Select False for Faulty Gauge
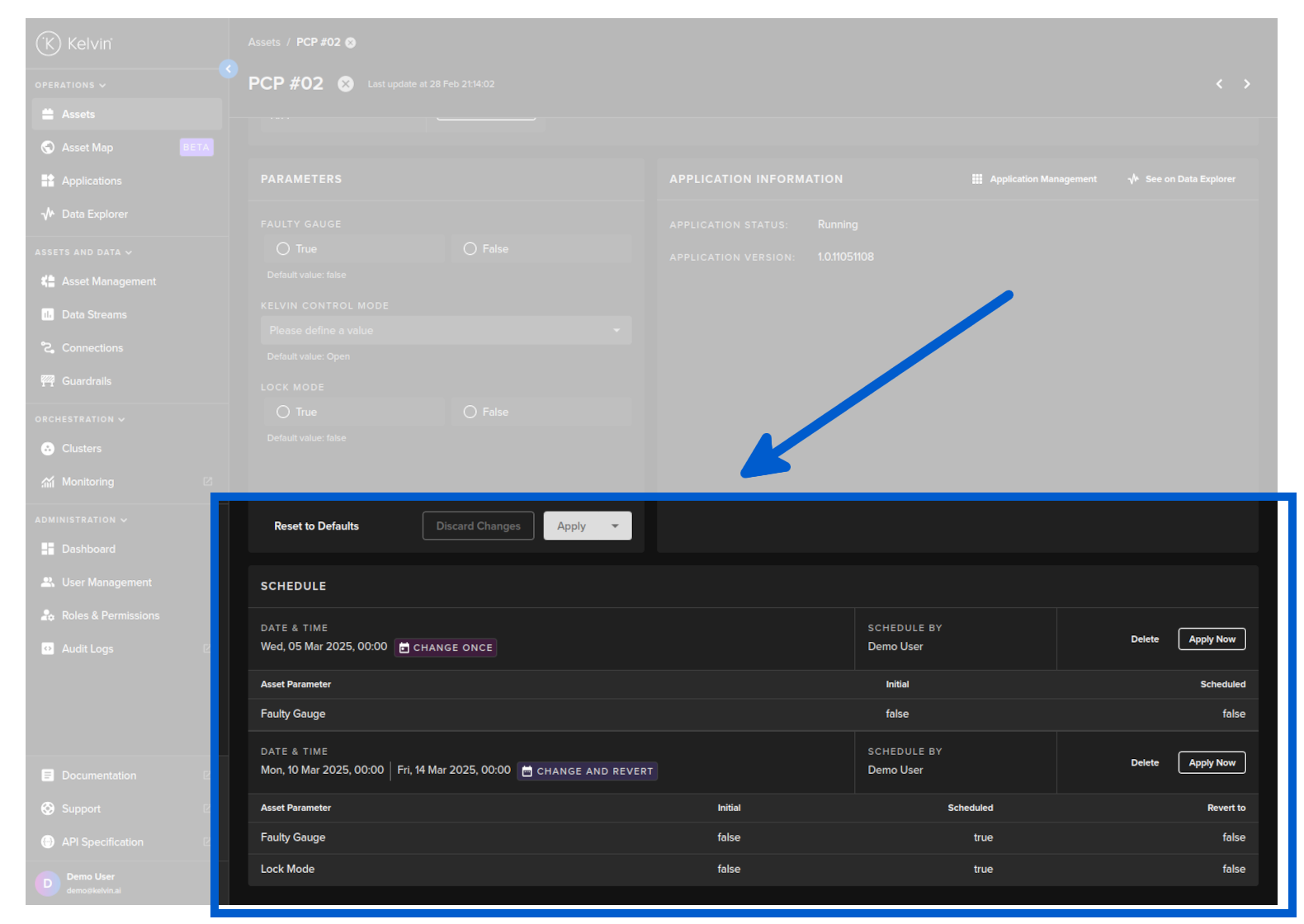Viewport: 1304px width, 924px height. tap(470, 249)
